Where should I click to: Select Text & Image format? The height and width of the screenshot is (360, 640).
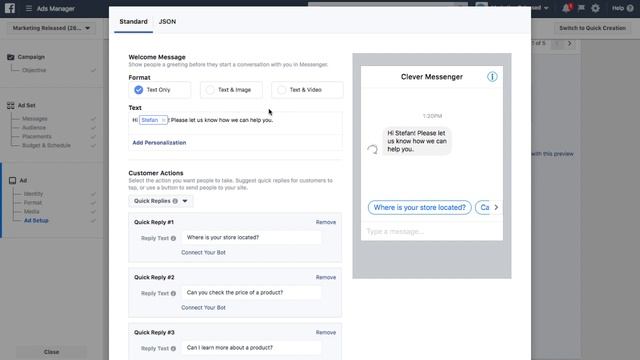click(x=231, y=90)
